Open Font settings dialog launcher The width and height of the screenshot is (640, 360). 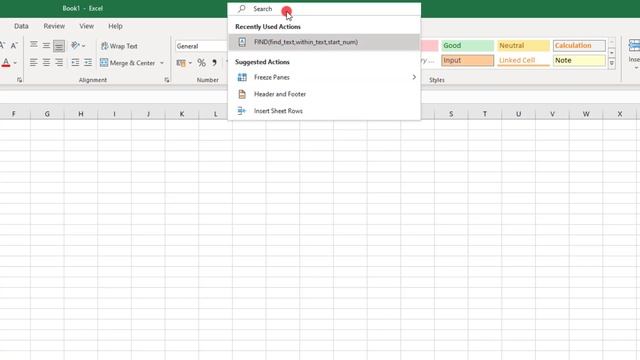pyautogui.click(x=19, y=80)
